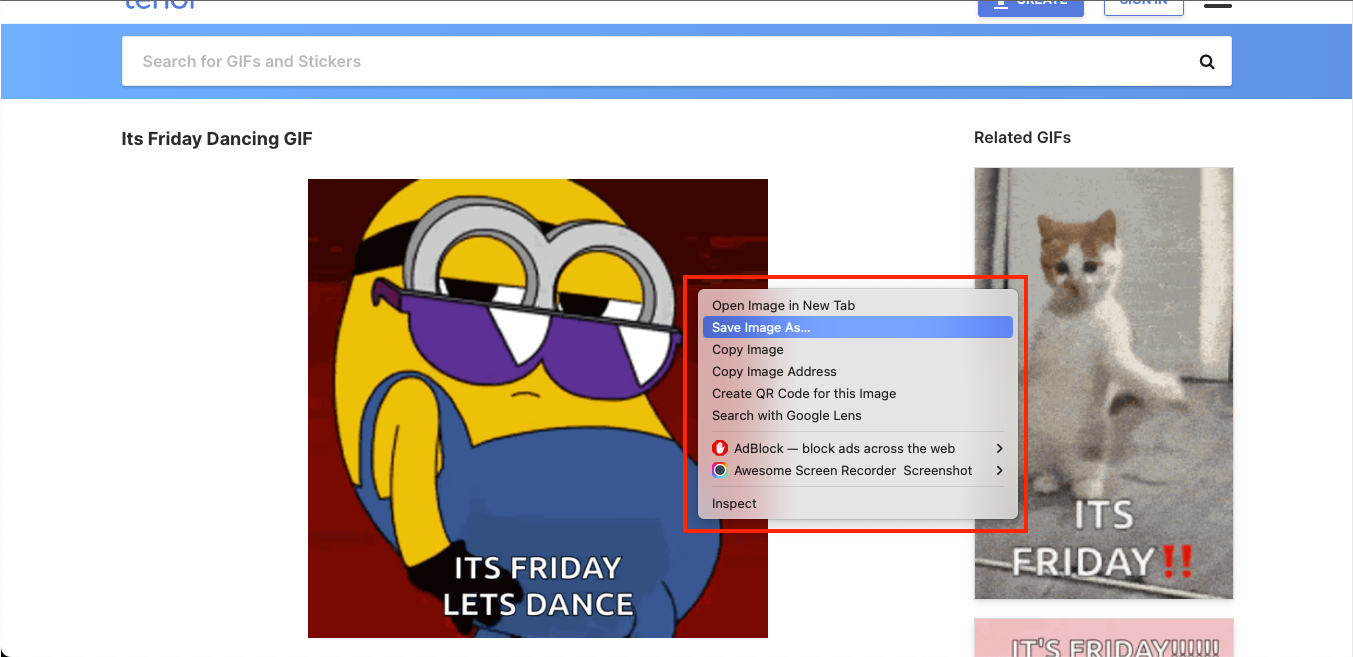Open the hamburger menu icon
This screenshot has height=657, width=1353.
[x=1218, y=4]
